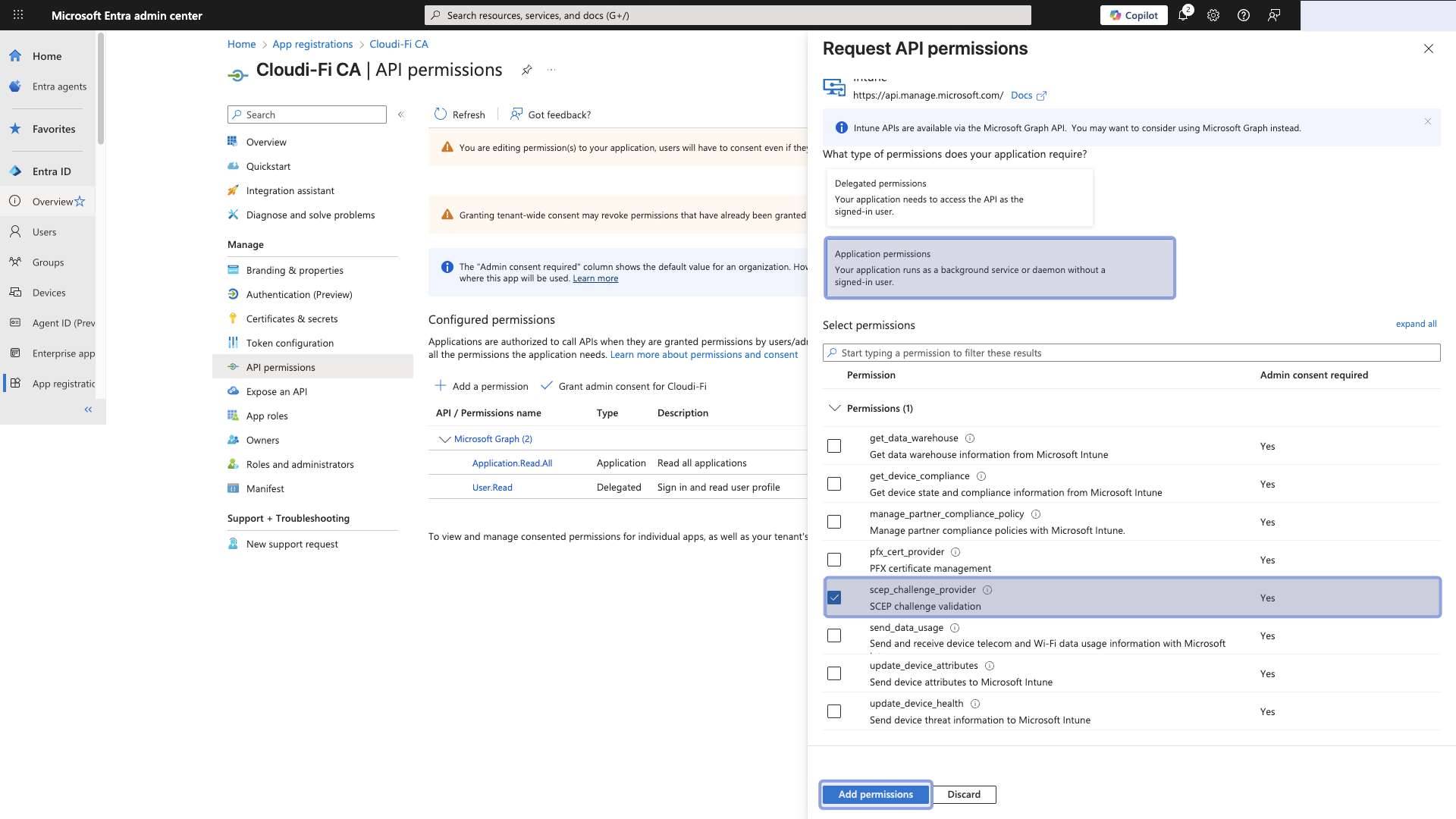This screenshot has height=819, width=1456.
Task: Open the expand all link
Action: (1415, 324)
